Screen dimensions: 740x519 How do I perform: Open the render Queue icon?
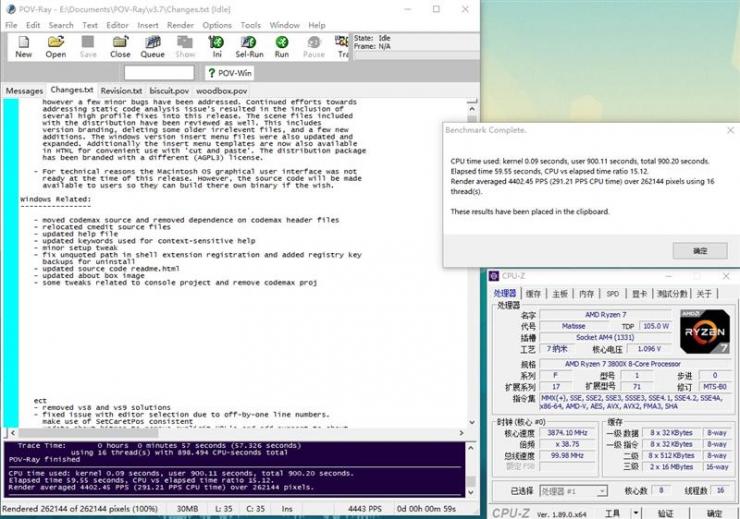pyautogui.click(x=152, y=47)
